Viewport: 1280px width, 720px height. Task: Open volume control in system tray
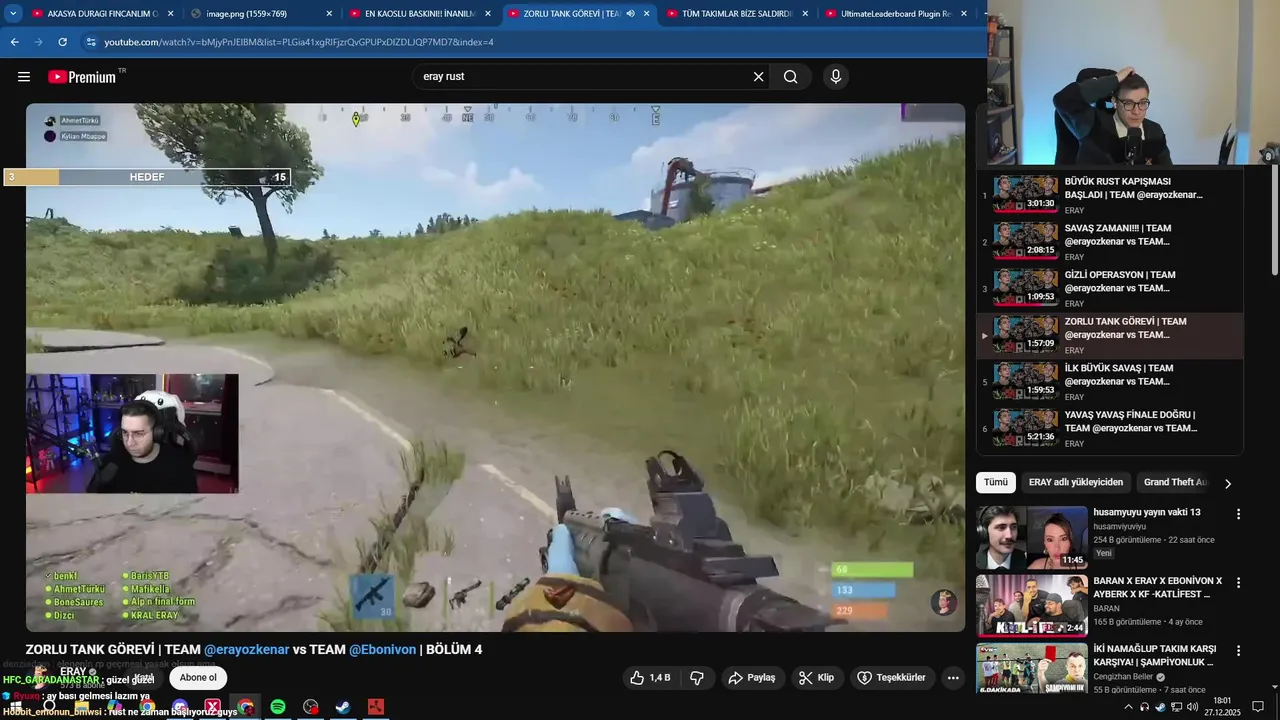pos(1193,707)
